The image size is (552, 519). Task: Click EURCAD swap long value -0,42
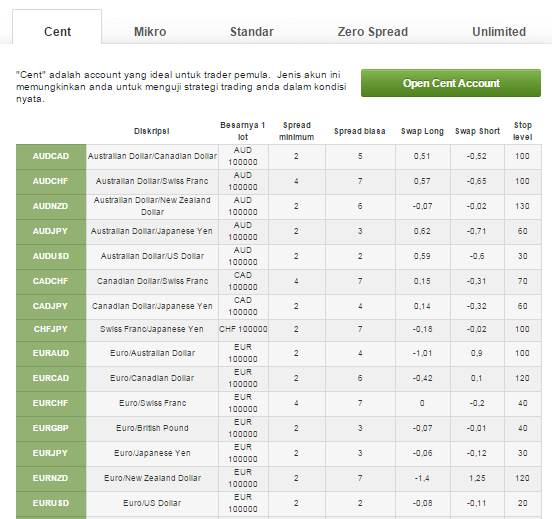pyautogui.click(x=422, y=378)
